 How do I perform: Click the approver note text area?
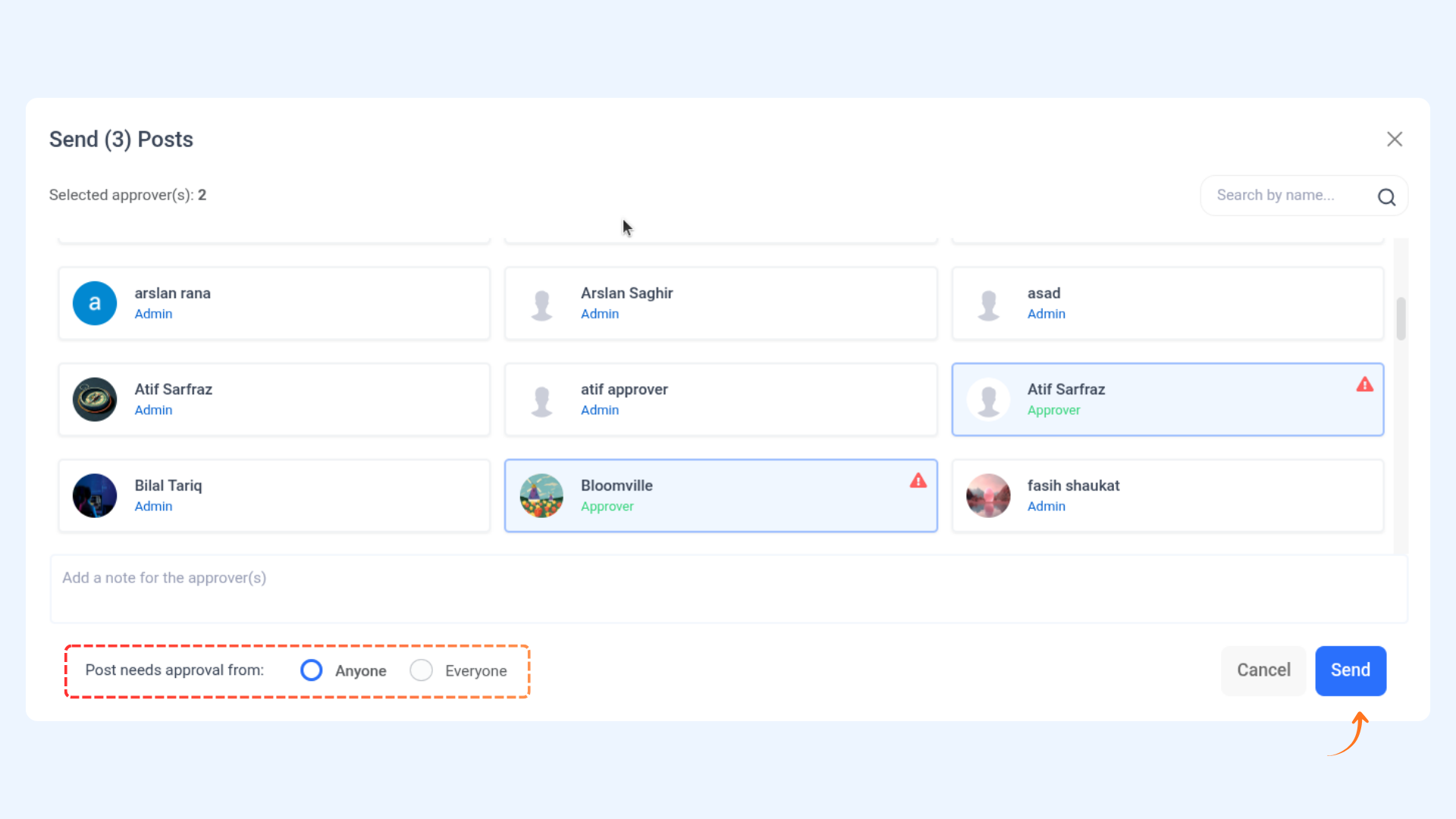click(x=728, y=589)
